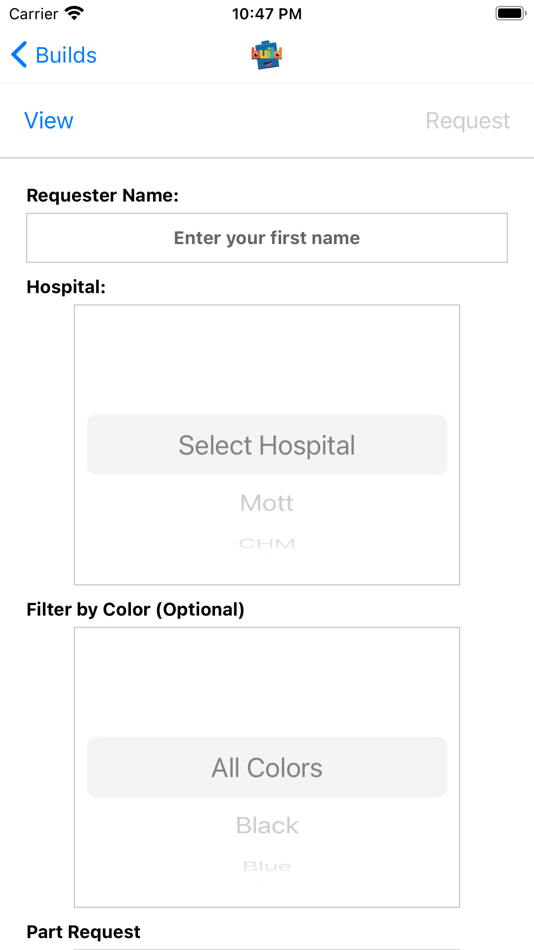
Task: Tap the back chevron arrow icon
Action: [19, 55]
